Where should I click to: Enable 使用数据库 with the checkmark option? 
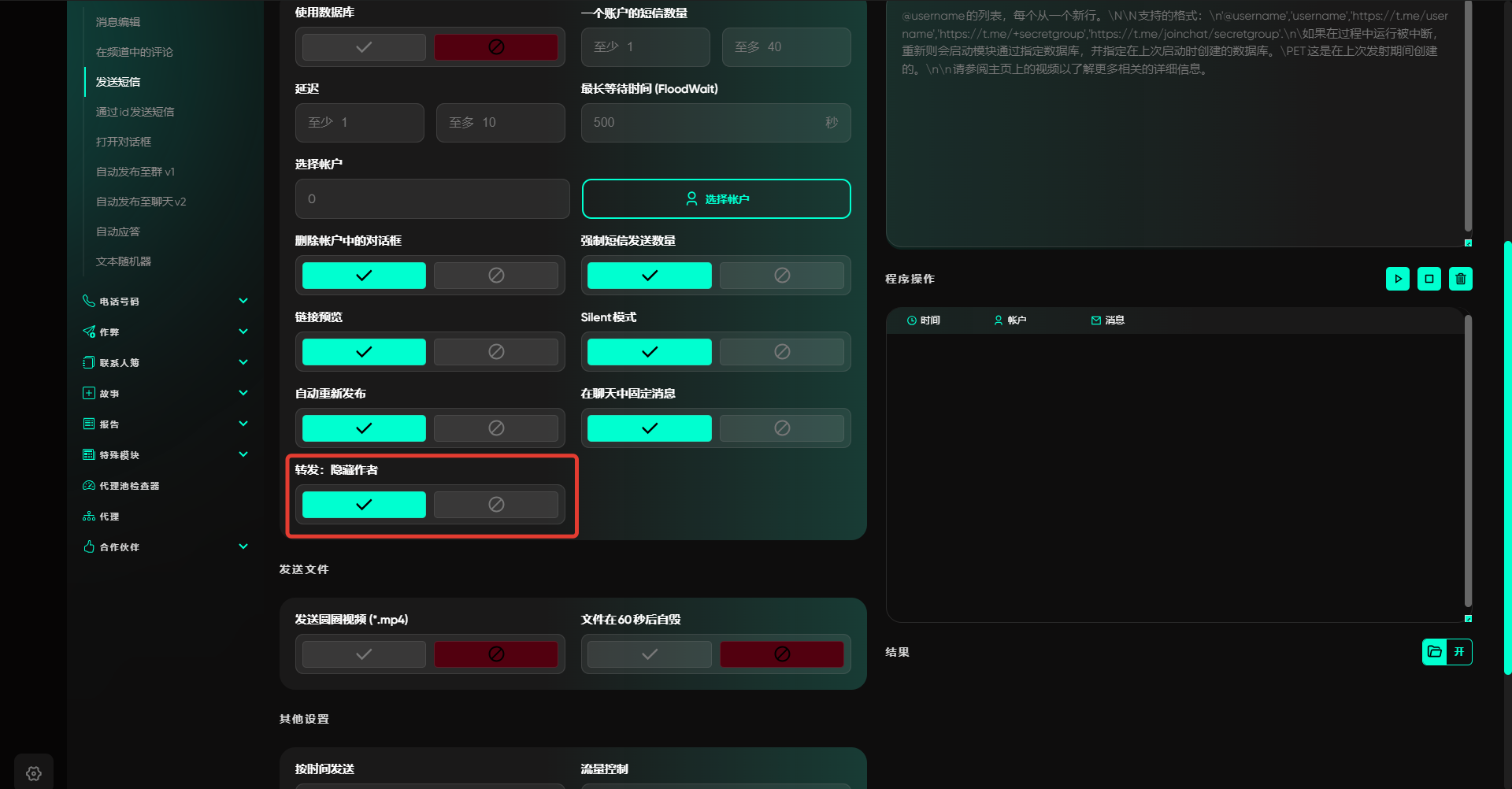click(x=364, y=47)
